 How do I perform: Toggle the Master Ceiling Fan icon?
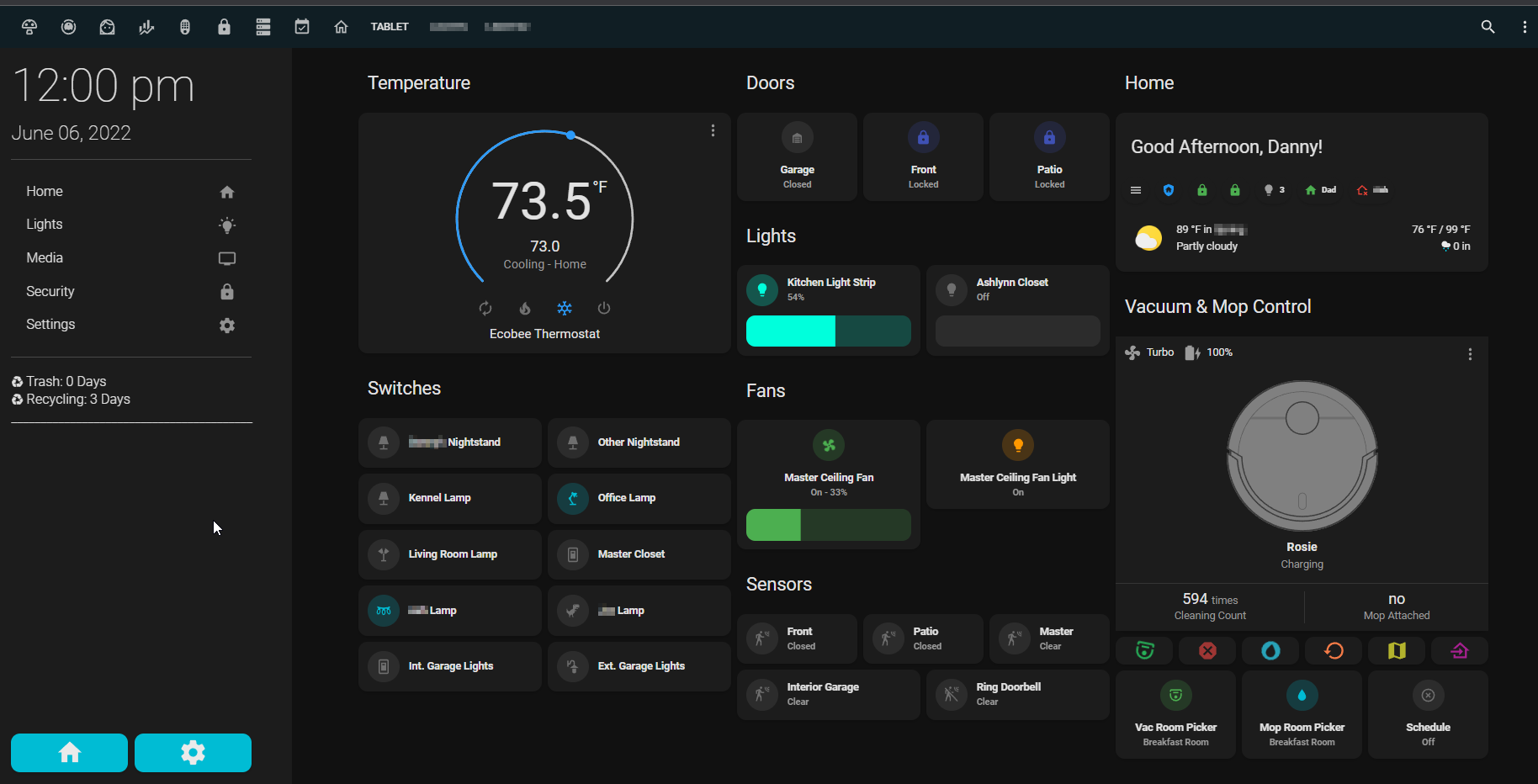[x=829, y=445]
